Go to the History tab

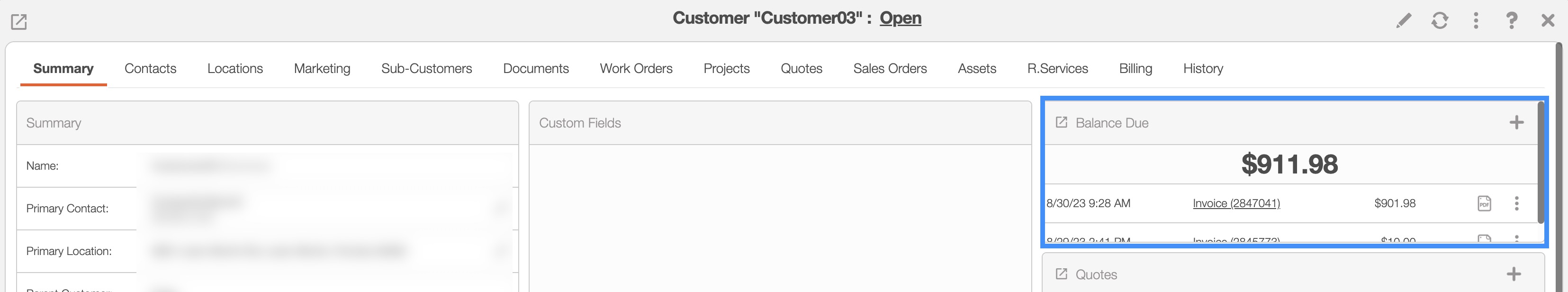(1203, 68)
